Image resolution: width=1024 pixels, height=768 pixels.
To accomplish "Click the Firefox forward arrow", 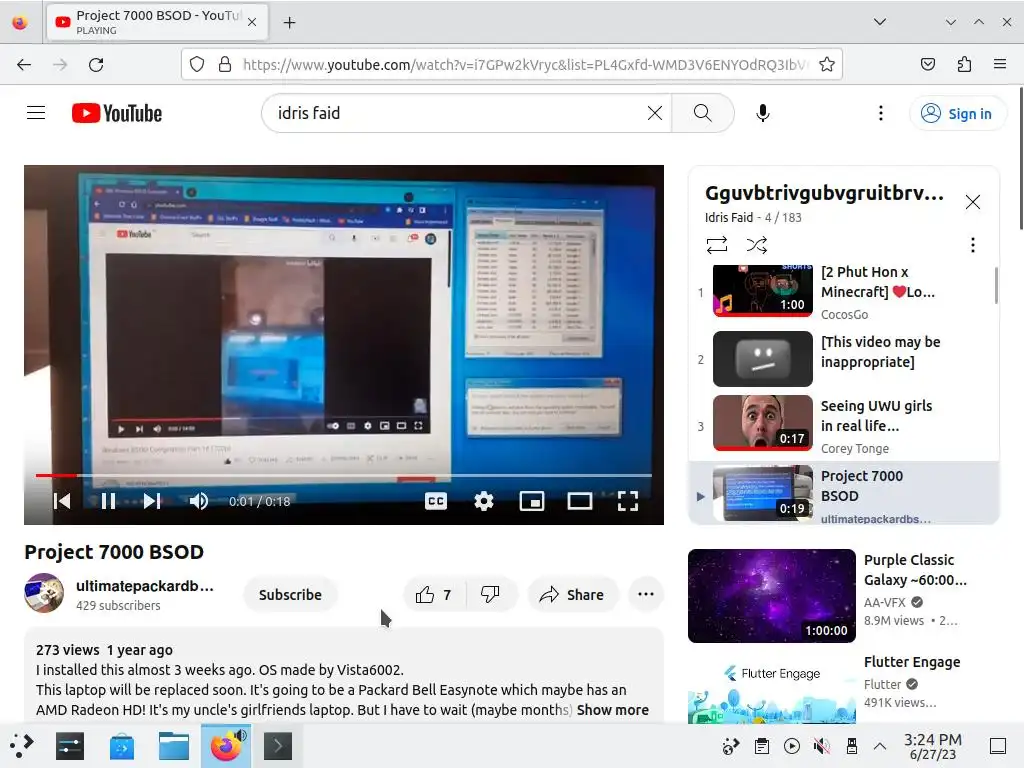I will coord(60,64).
